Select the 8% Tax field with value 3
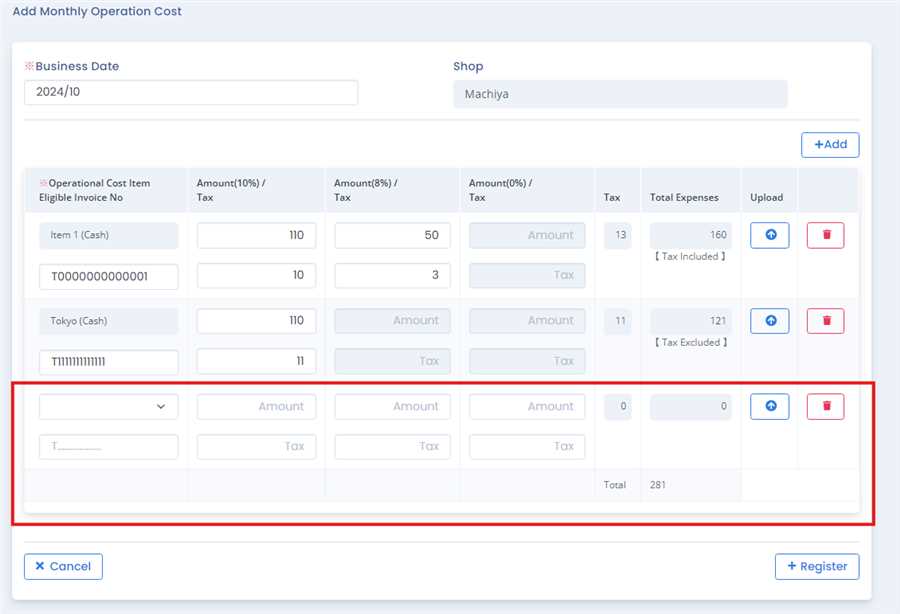The height and width of the screenshot is (614, 900). tap(392, 276)
